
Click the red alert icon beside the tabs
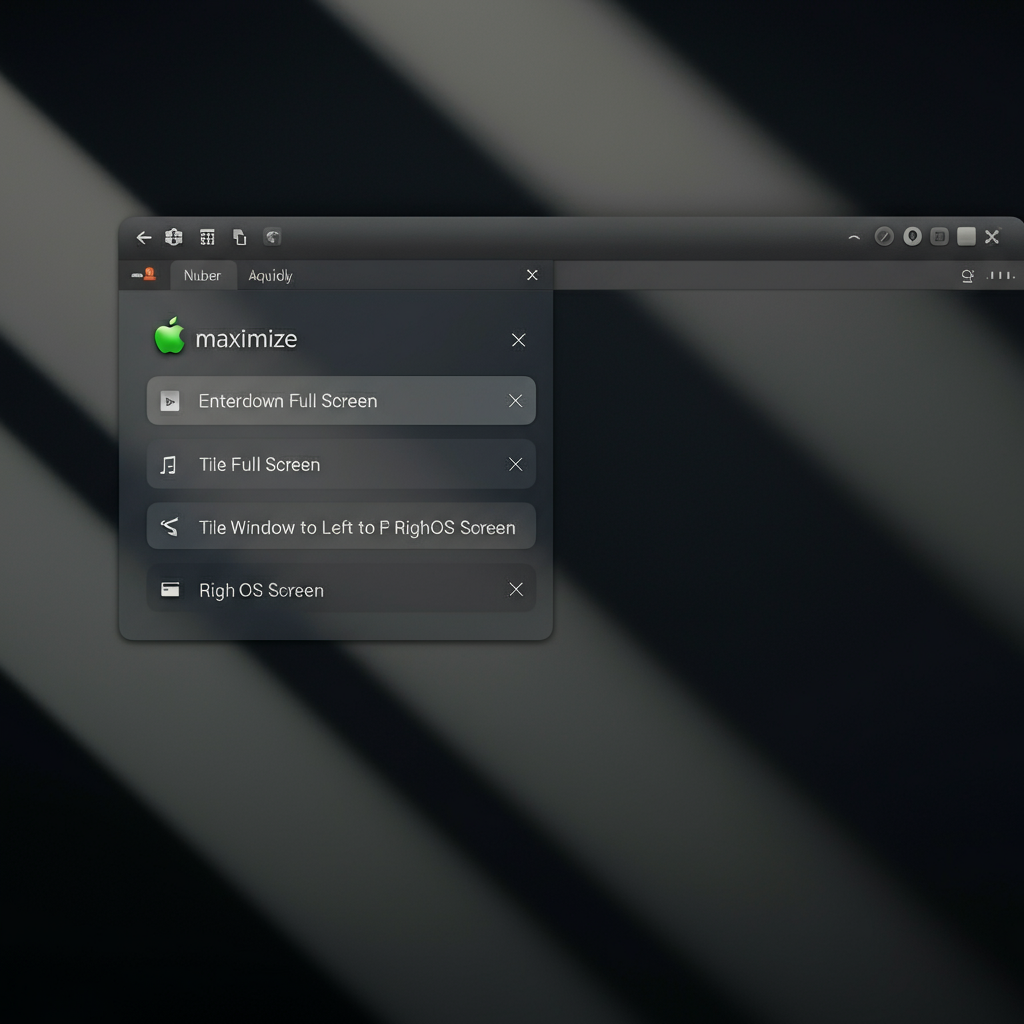[x=150, y=273]
